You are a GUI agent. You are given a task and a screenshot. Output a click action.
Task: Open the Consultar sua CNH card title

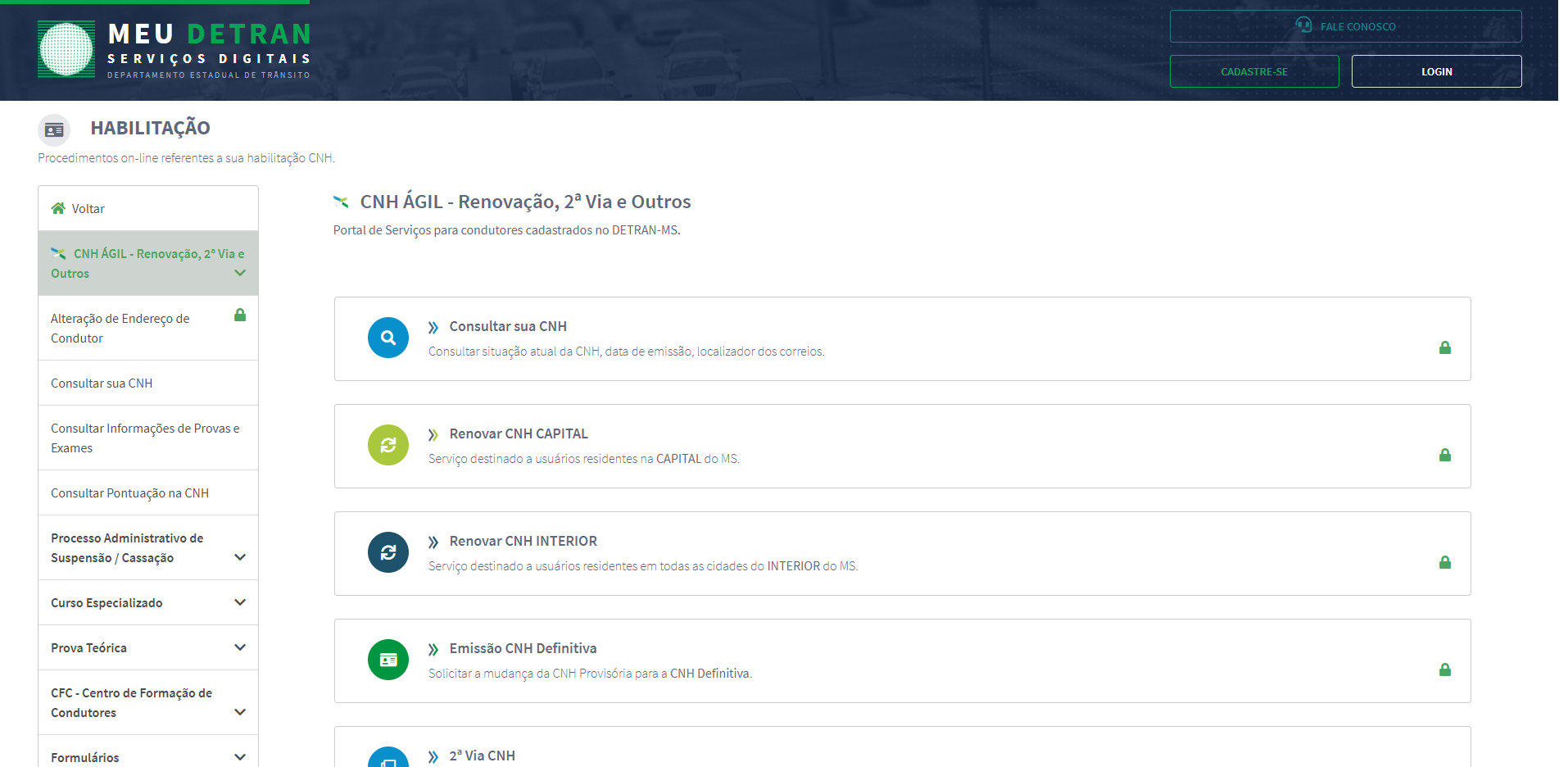pos(508,326)
